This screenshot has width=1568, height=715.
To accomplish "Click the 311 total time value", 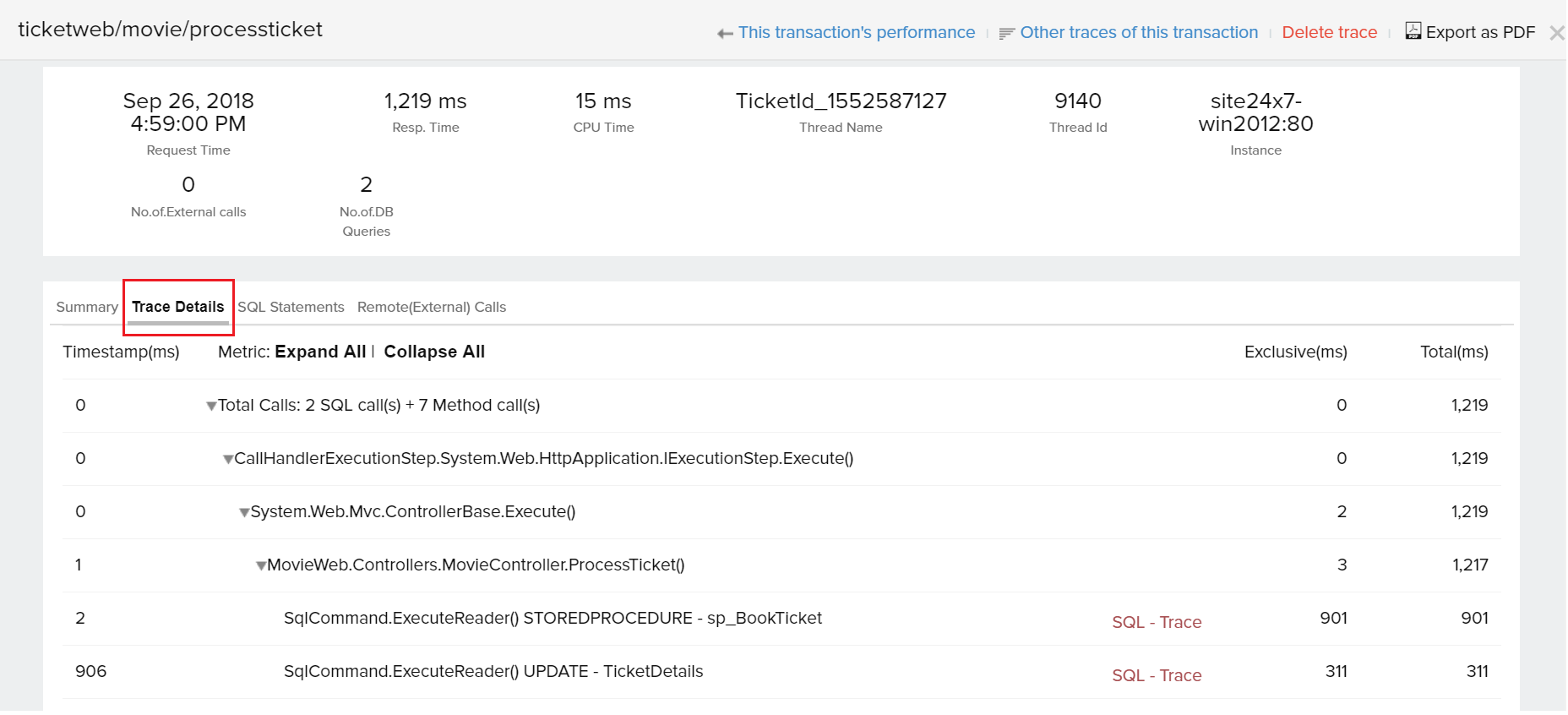I will [x=1478, y=671].
